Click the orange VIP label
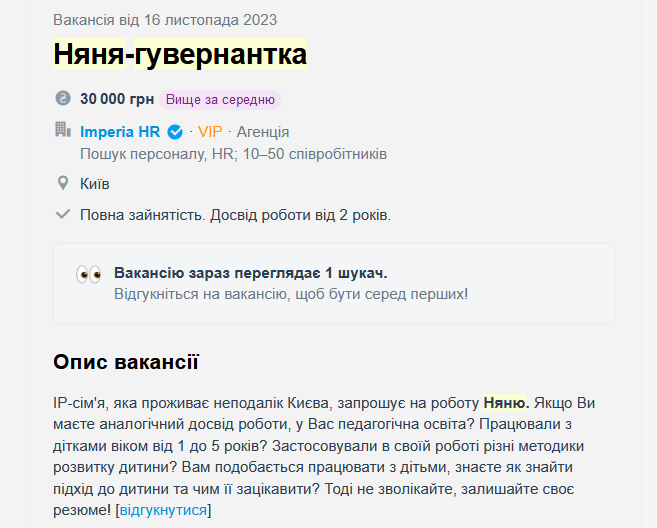Screen dimensions: 657x528 (210, 132)
